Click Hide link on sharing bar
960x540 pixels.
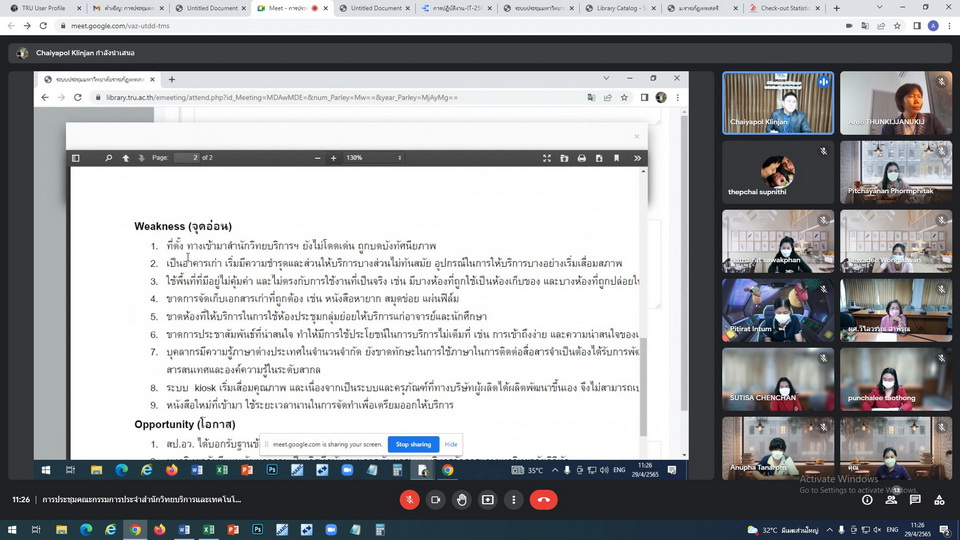coord(451,444)
